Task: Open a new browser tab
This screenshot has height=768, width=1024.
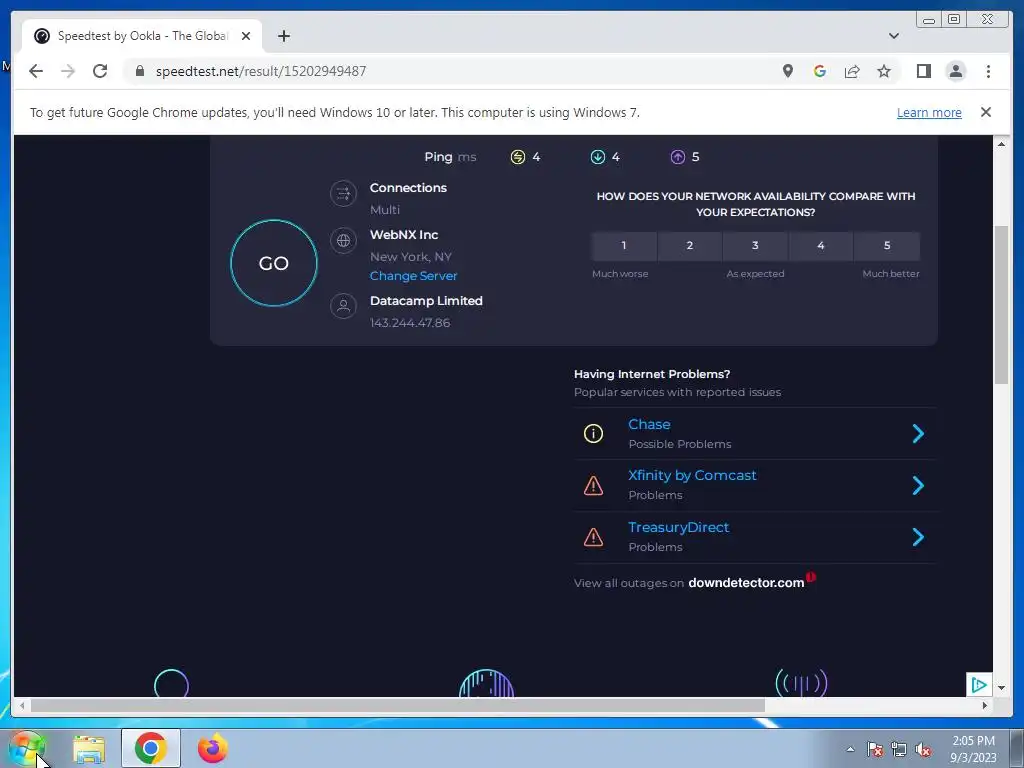Action: (283, 36)
